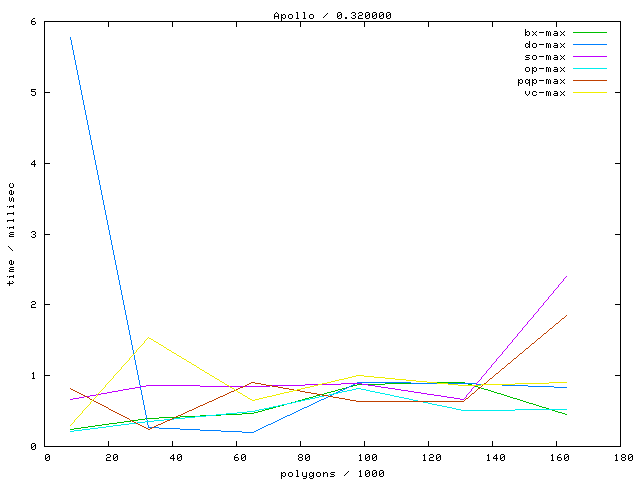Click the purple line's final point at far right
The height and width of the screenshot is (480, 640).
point(567,276)
